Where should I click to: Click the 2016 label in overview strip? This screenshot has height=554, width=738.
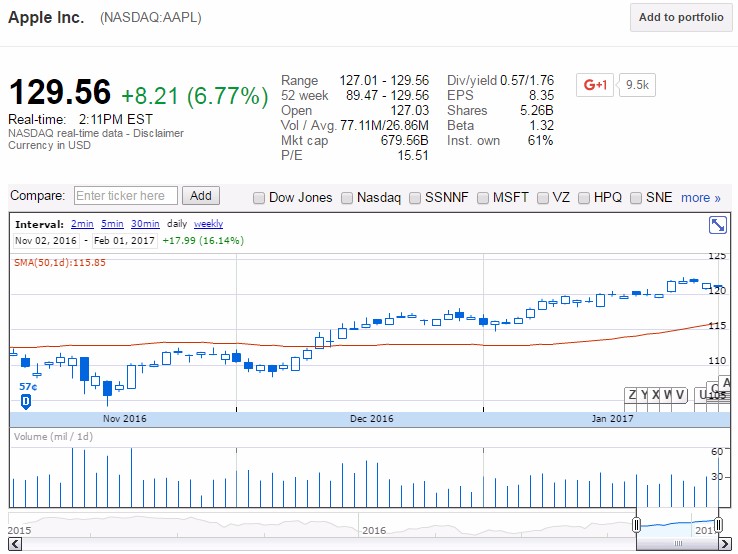pos(374,530)
